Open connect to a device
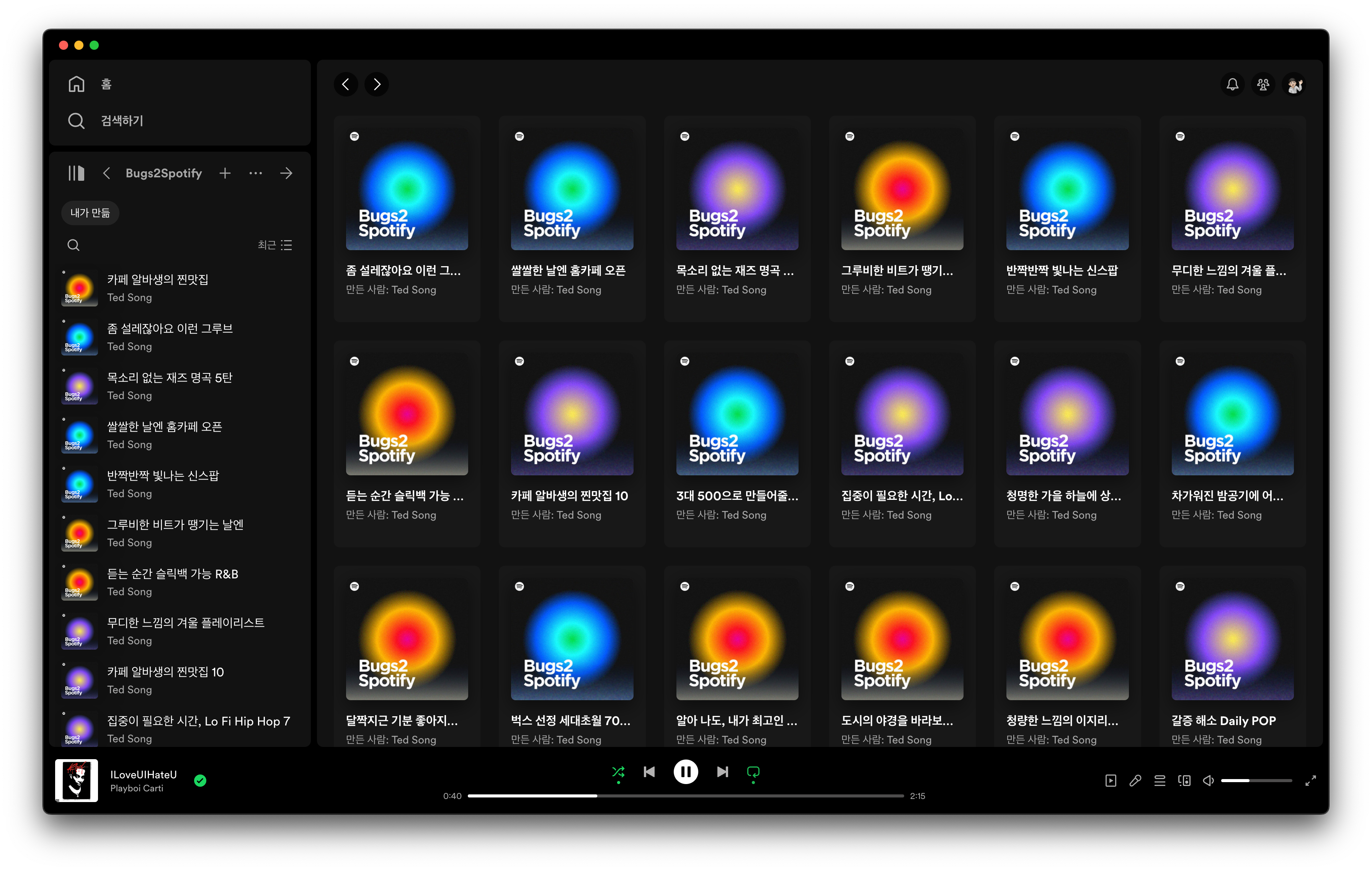This screenshot has width=1372, height=871. point(1184,780)
